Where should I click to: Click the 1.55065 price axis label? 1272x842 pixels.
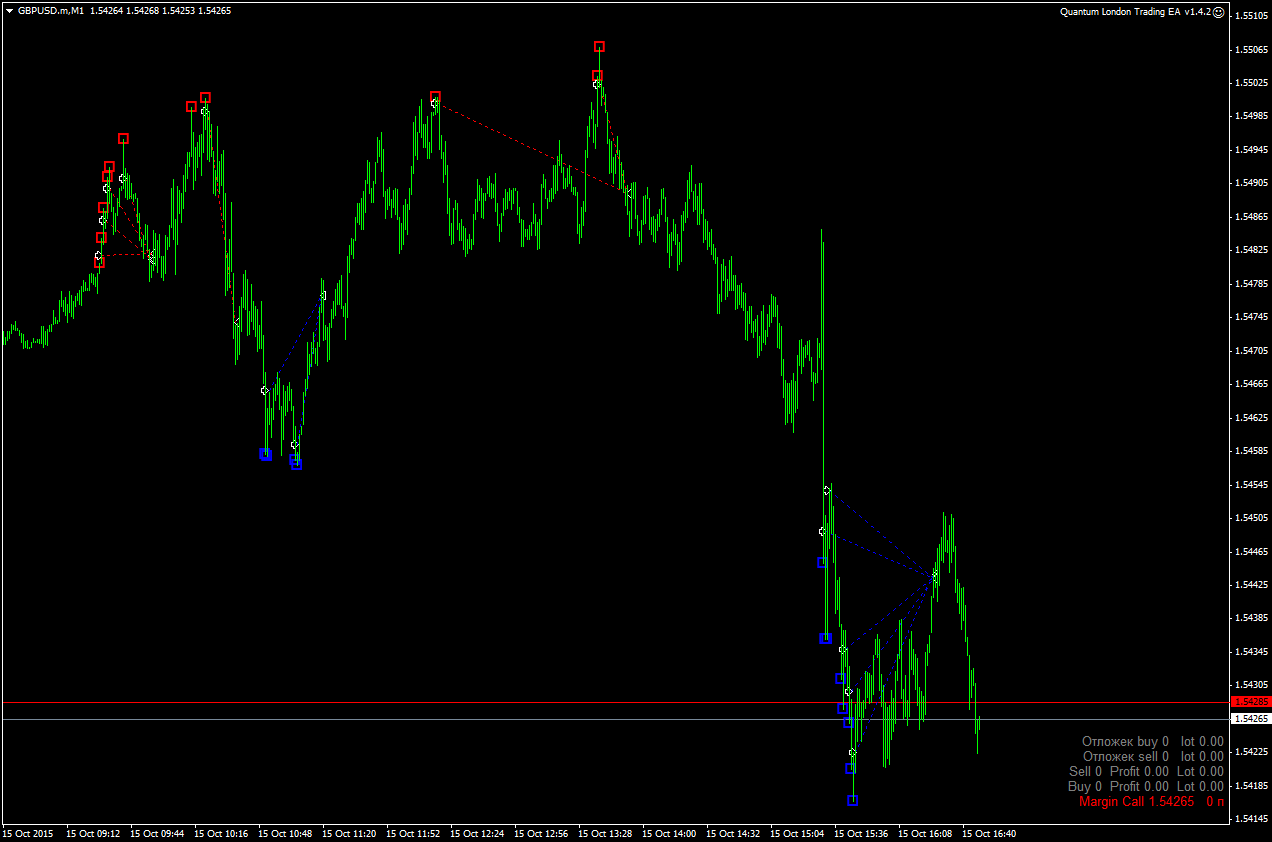[1253, 49]
